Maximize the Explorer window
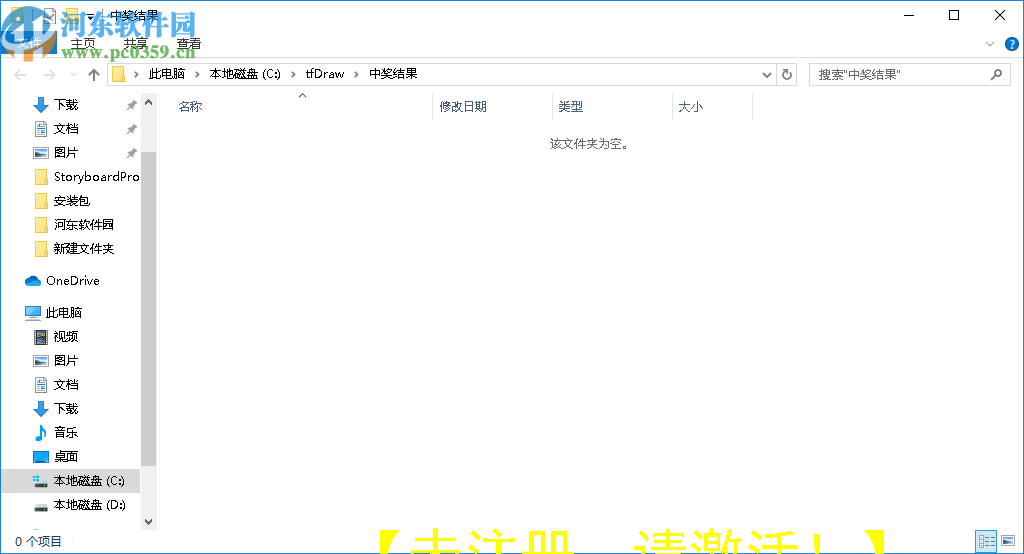This screenshot has height=554, width=1024. tap(953, 15)
